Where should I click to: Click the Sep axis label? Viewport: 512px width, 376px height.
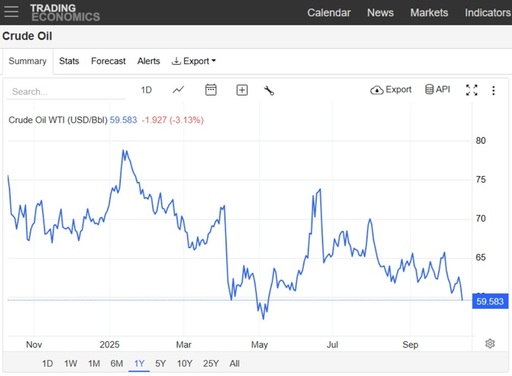click(410, 345)
